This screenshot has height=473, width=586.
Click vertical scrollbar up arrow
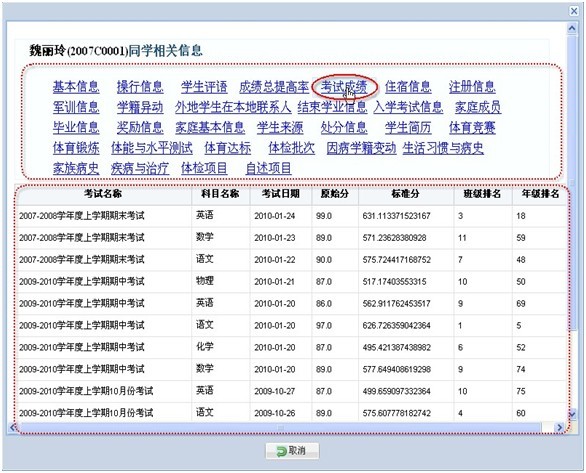[572, 28]
